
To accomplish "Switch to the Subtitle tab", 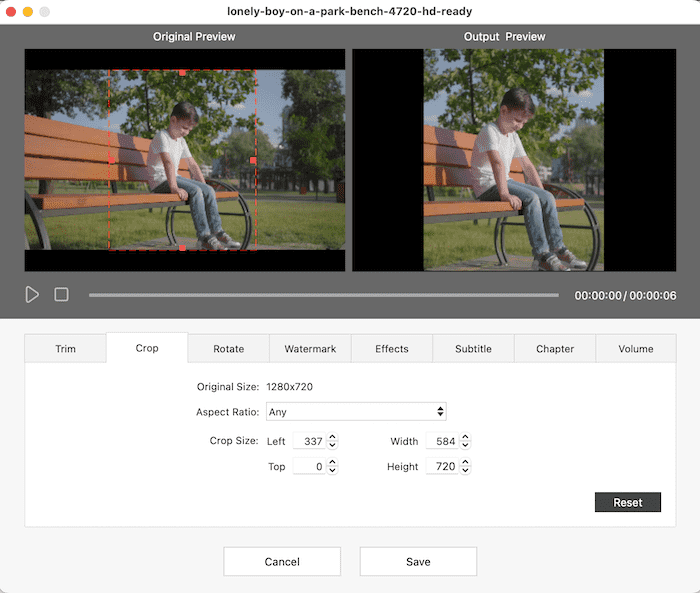I will (x=473, y=349).
